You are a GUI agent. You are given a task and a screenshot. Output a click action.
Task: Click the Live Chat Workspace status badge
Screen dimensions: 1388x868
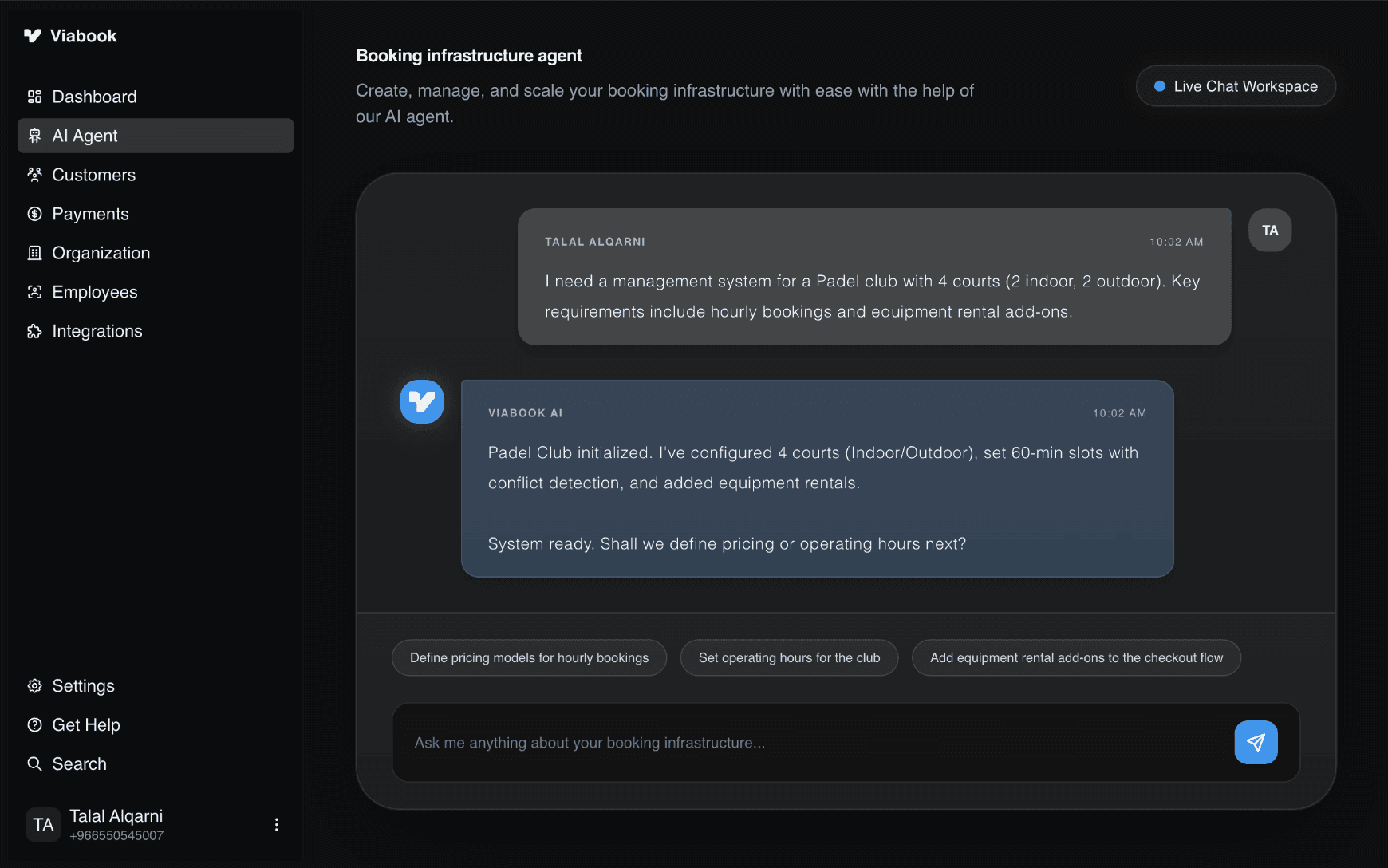coord(1235,85)
